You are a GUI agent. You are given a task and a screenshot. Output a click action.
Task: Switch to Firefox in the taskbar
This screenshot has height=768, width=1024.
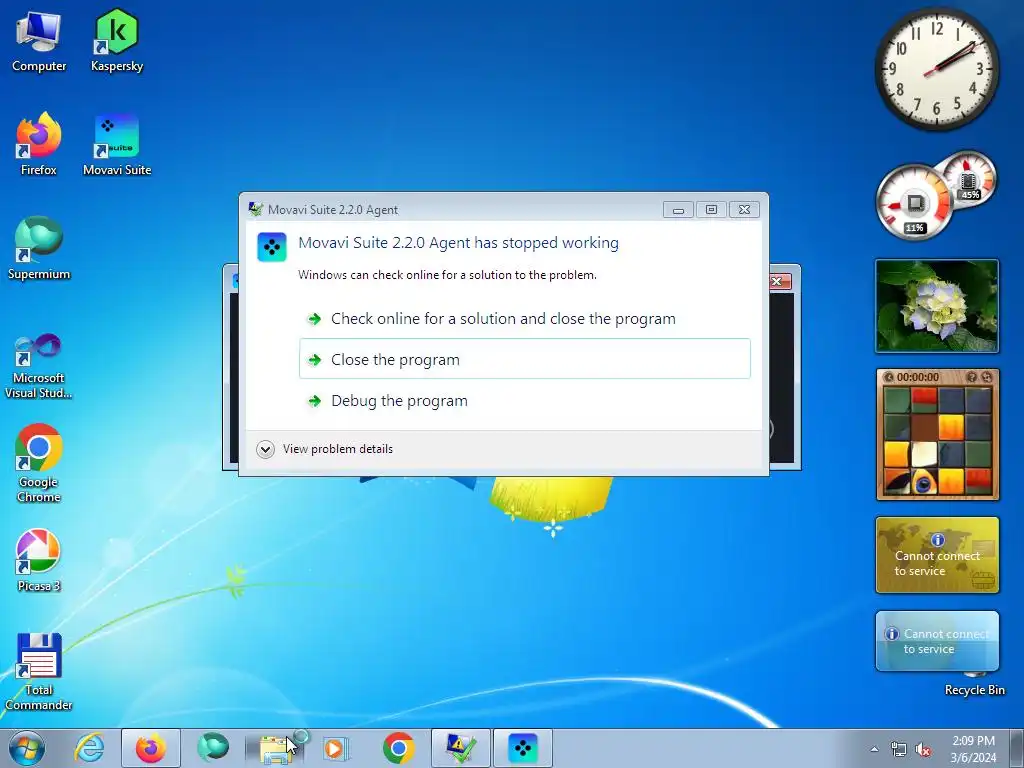coord(150,748)
